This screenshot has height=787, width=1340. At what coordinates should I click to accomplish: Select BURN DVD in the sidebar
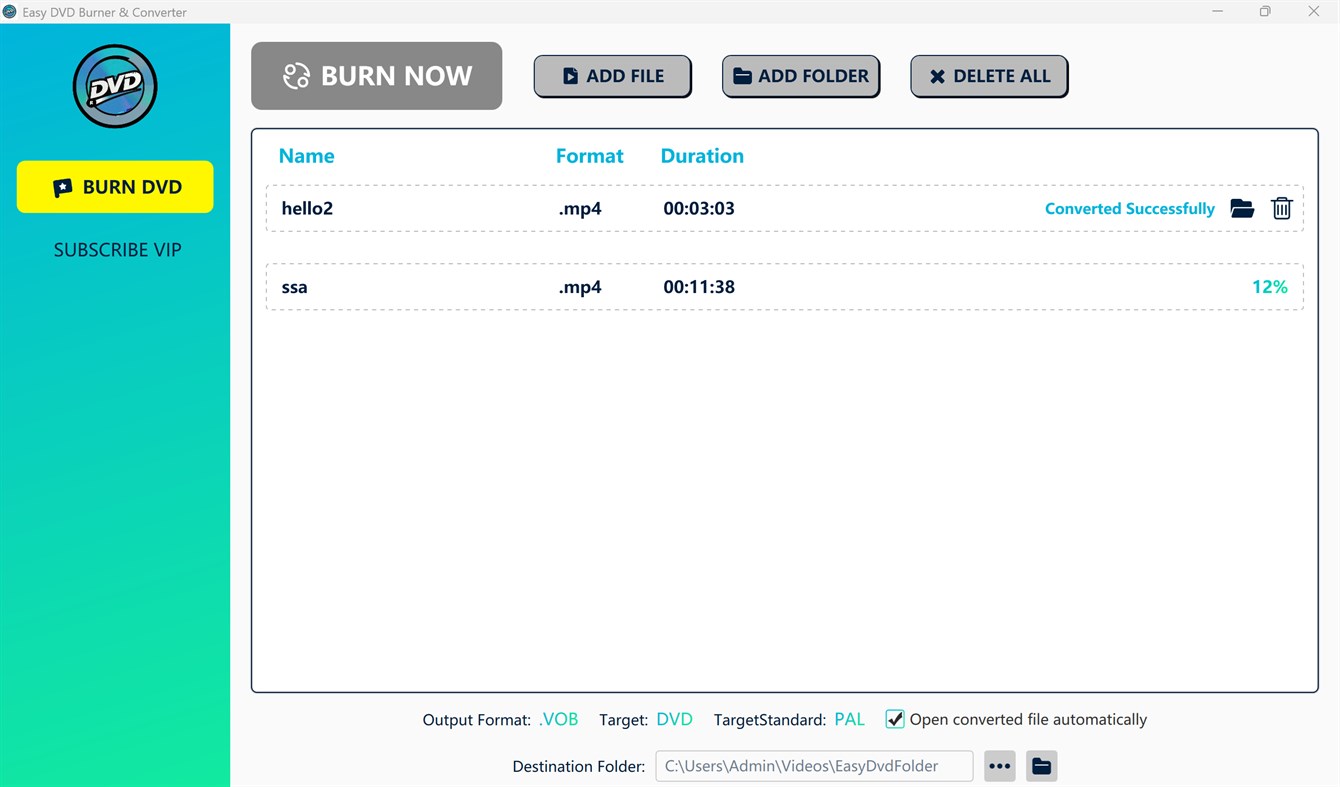(114, 187)
